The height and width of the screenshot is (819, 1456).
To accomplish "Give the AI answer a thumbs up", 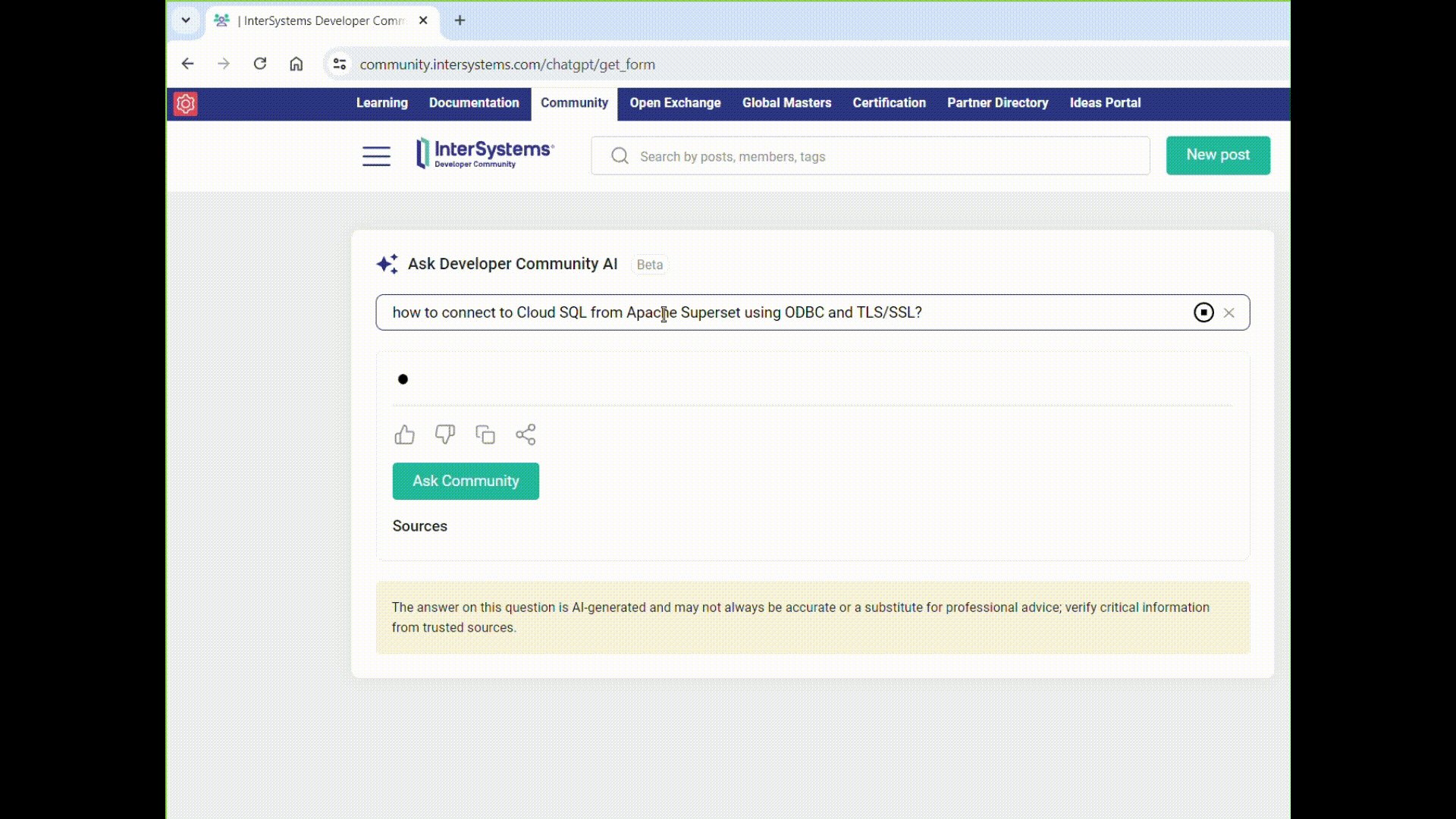I will (x=404, y=434).
